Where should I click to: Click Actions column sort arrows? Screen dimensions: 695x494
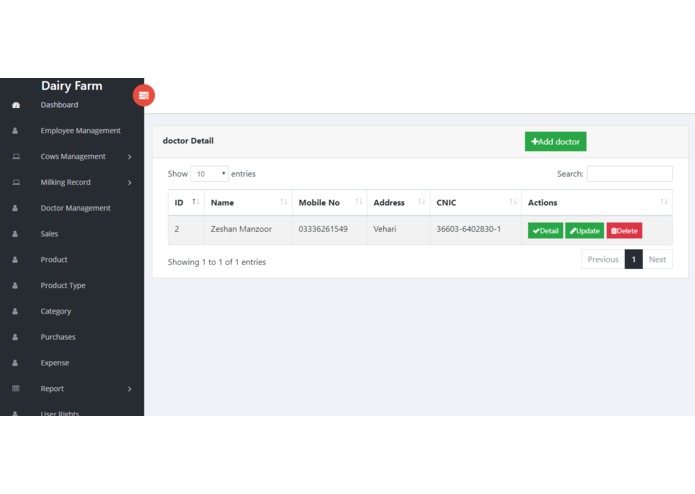[x=664, y=202]
